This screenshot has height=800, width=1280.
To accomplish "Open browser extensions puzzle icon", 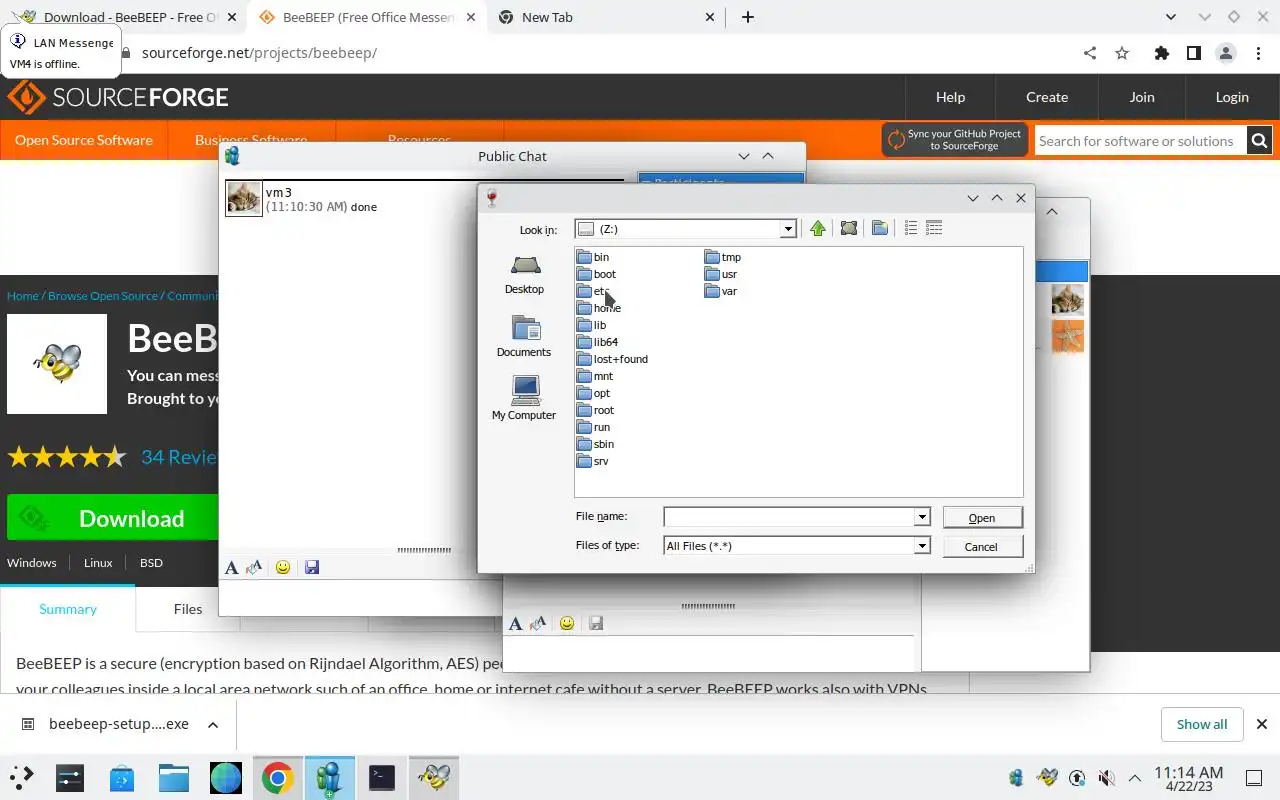I will (x=1161, y=53).
